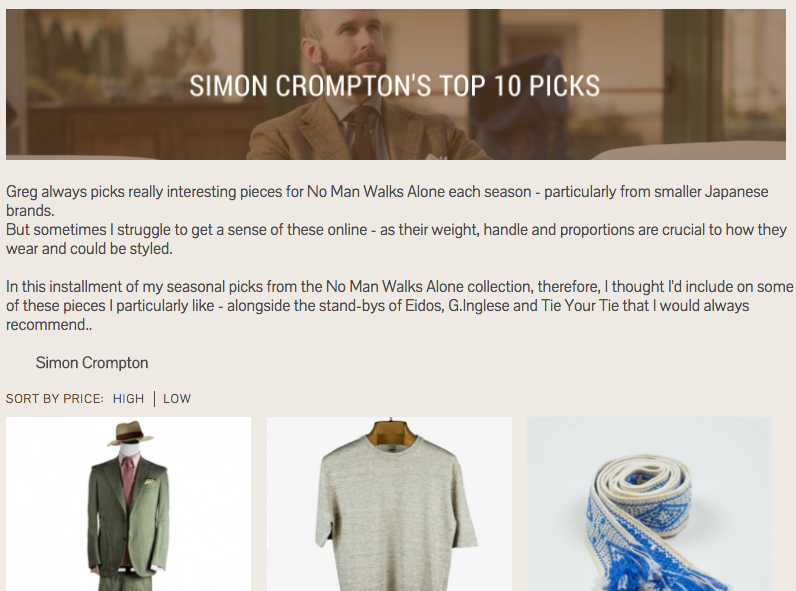This screenshot has width=796, height=591.
Task: Click the straw hat on the mannequin
Action: pos(130,433)
